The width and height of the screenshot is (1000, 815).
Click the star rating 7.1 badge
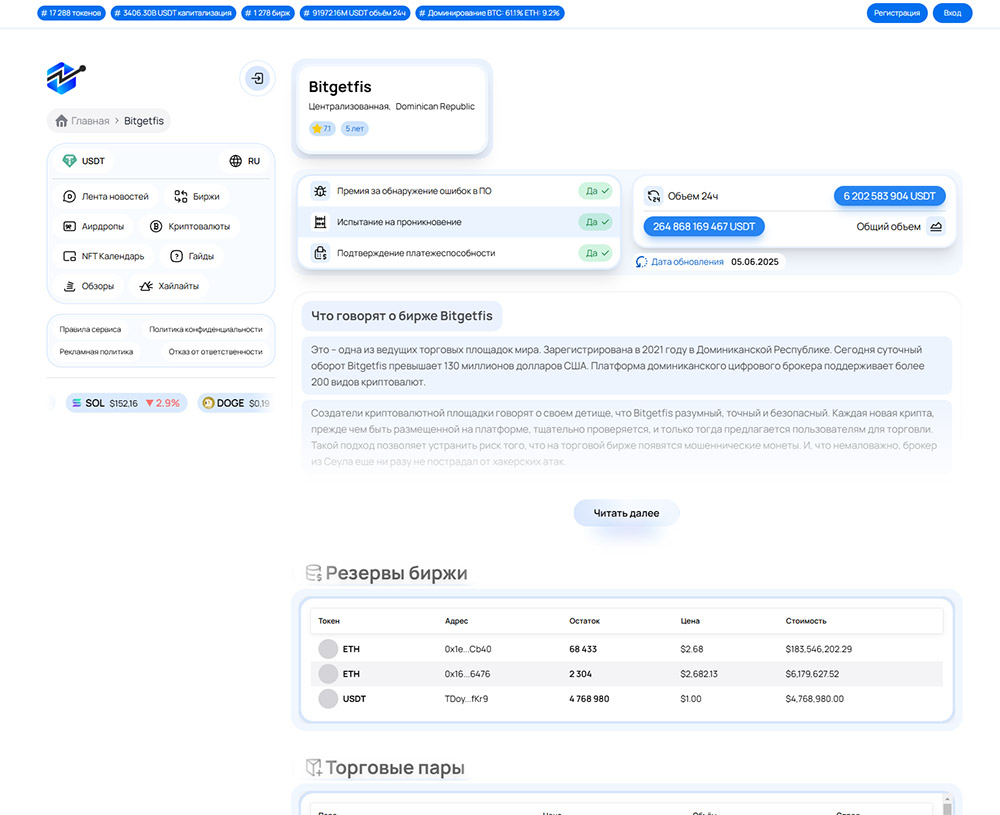tap(322, 129)
